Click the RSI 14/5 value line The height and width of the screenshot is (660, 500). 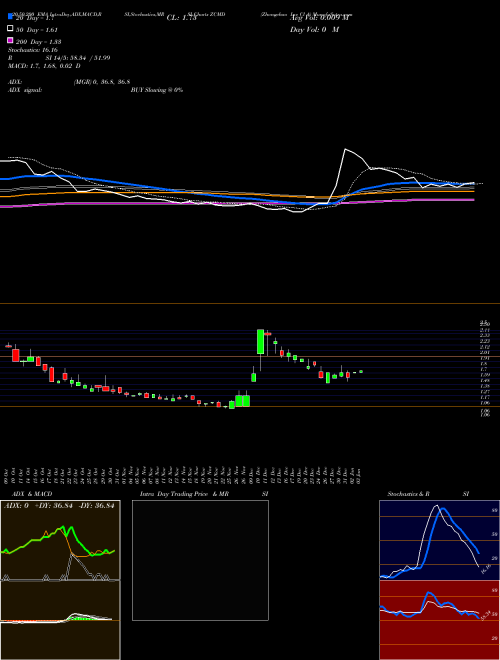pos(59,58)
